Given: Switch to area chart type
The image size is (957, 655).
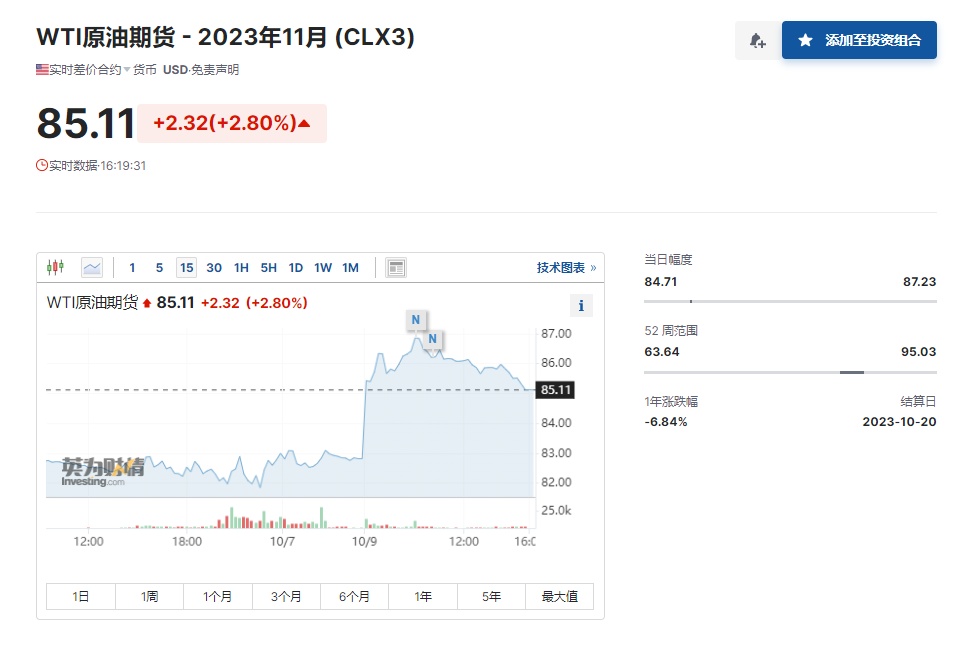Looking at the screenshot, I should [x=92, y=267].
